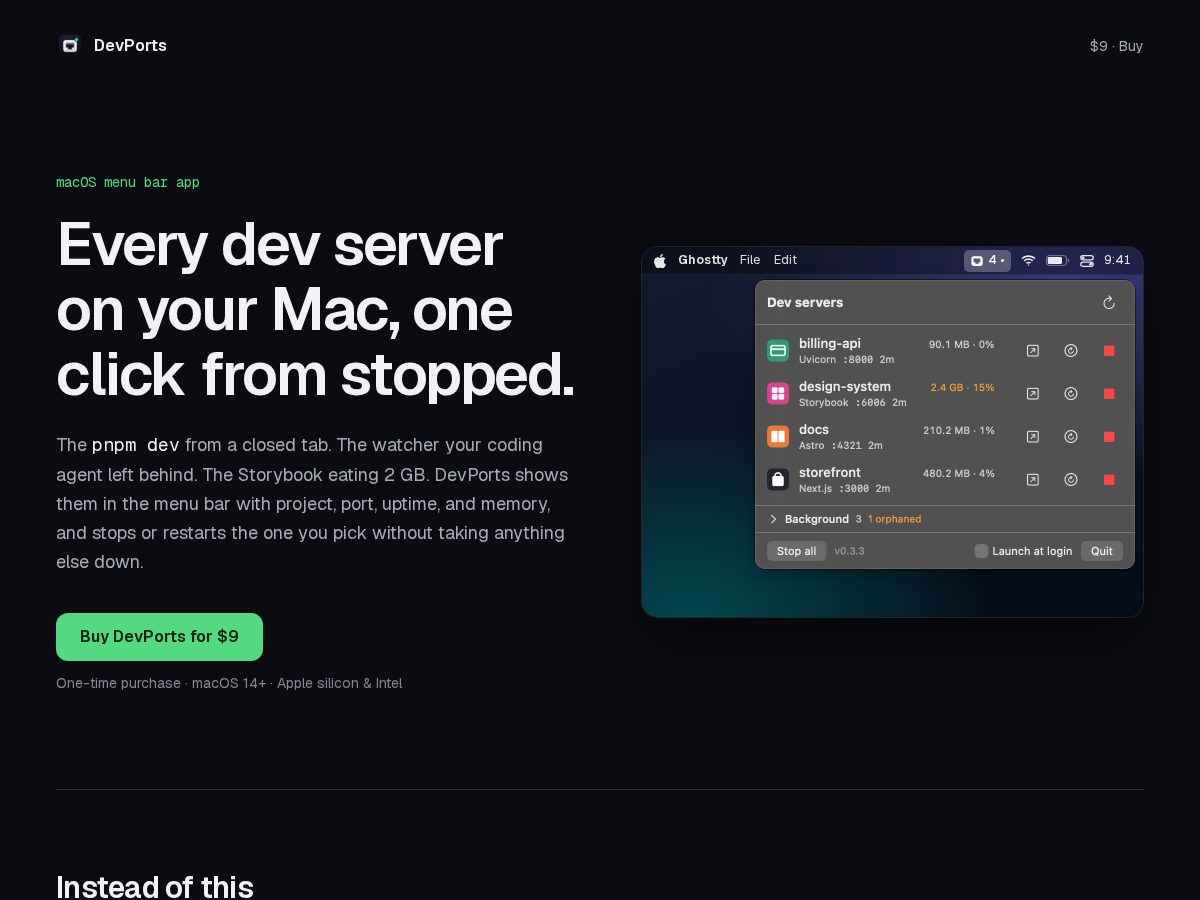Stop the design-system server
Image resolution: width=1200 pixels, height=900 pixels.
point(1109,393)
